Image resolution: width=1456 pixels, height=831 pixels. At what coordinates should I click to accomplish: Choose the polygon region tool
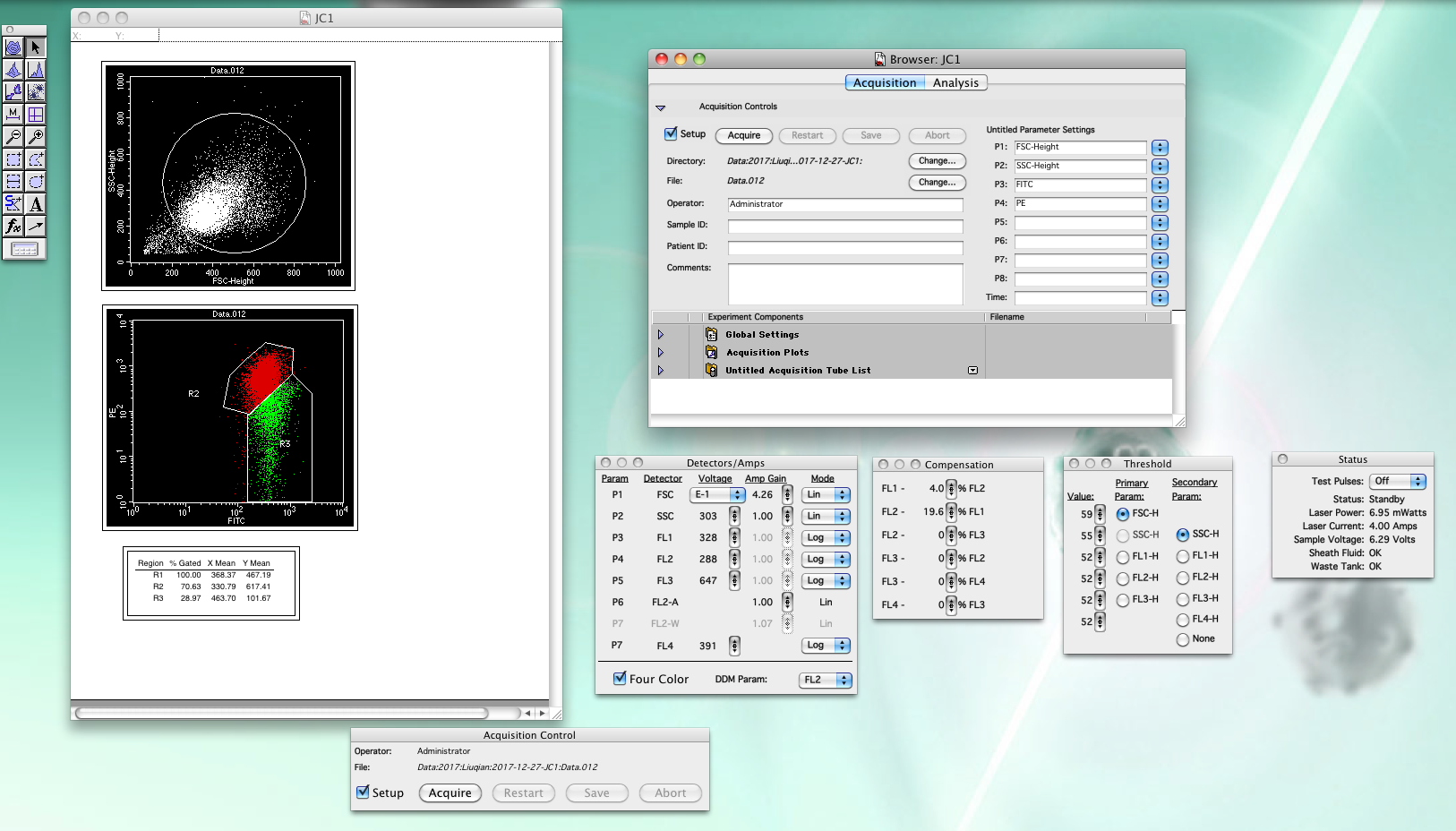[36, 159]
